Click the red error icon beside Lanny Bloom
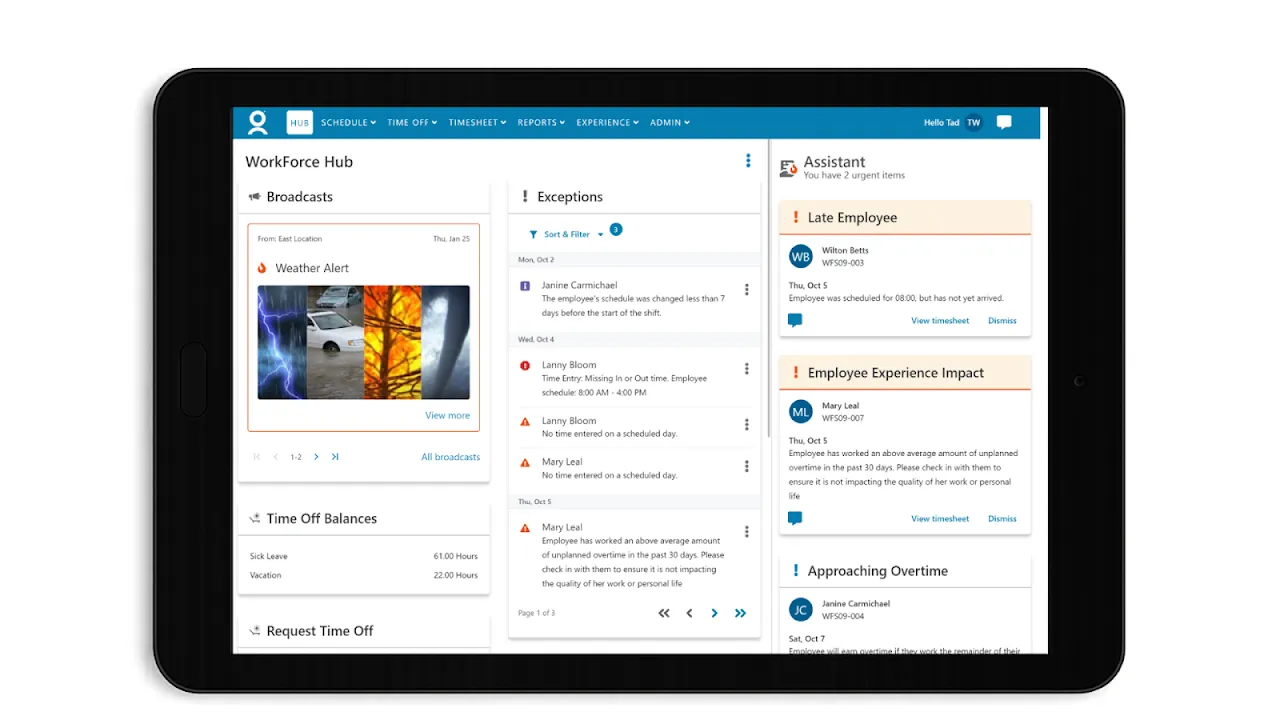Image resolution: width=1280 pixels, height=720 pixels. pos(525,366)
